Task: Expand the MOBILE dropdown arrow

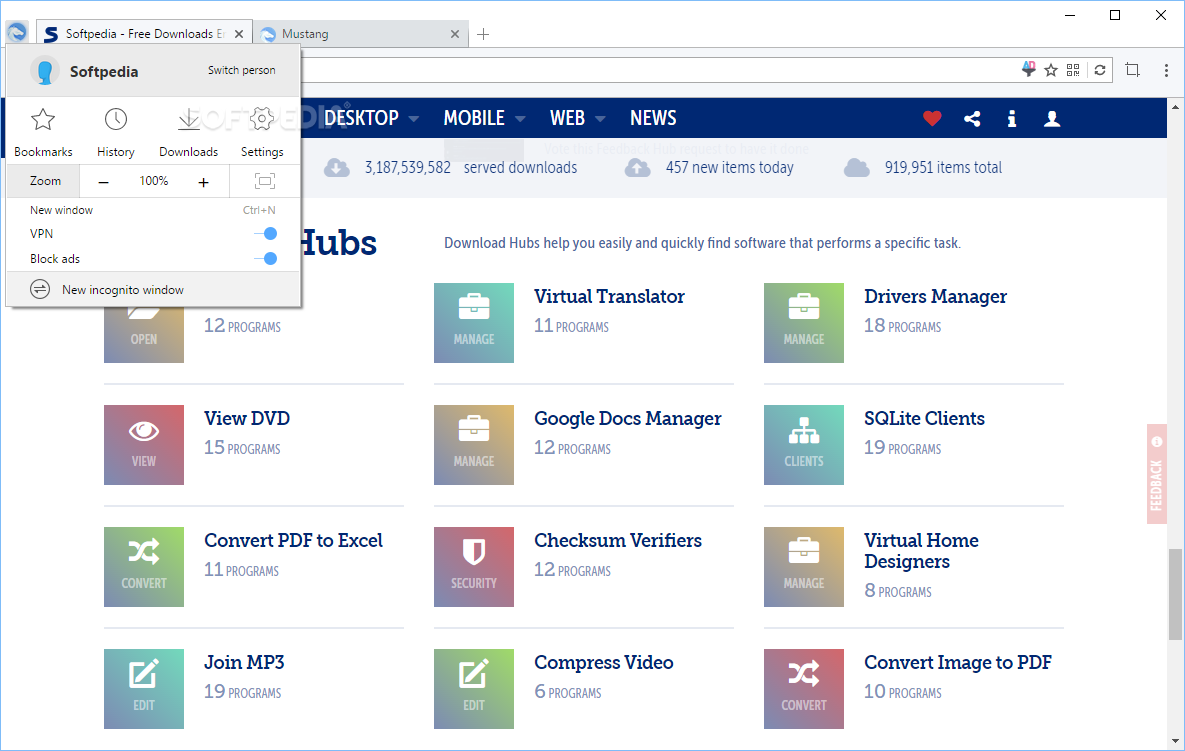Action: [520, 119]
